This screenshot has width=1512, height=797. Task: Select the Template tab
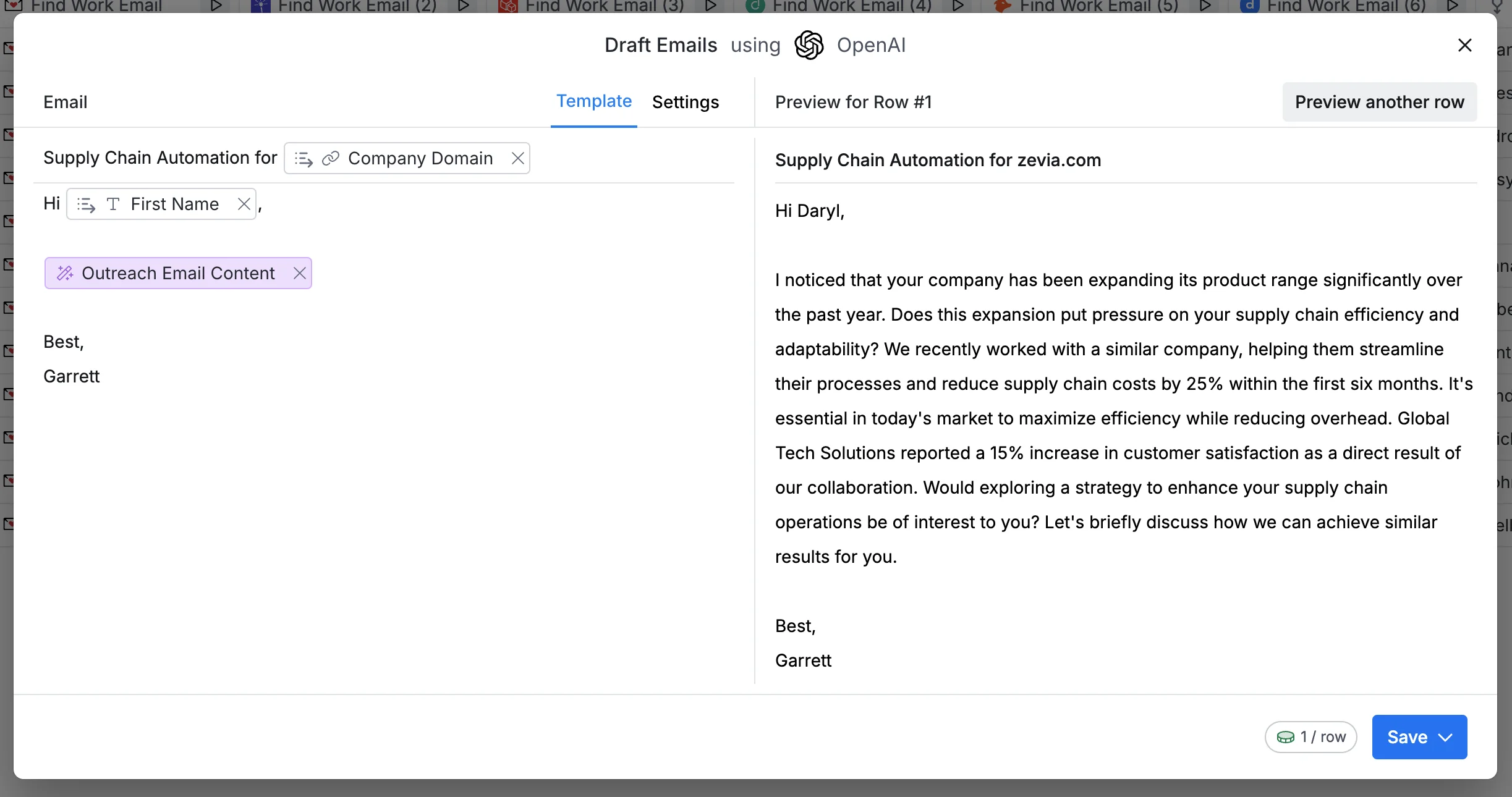594,101
